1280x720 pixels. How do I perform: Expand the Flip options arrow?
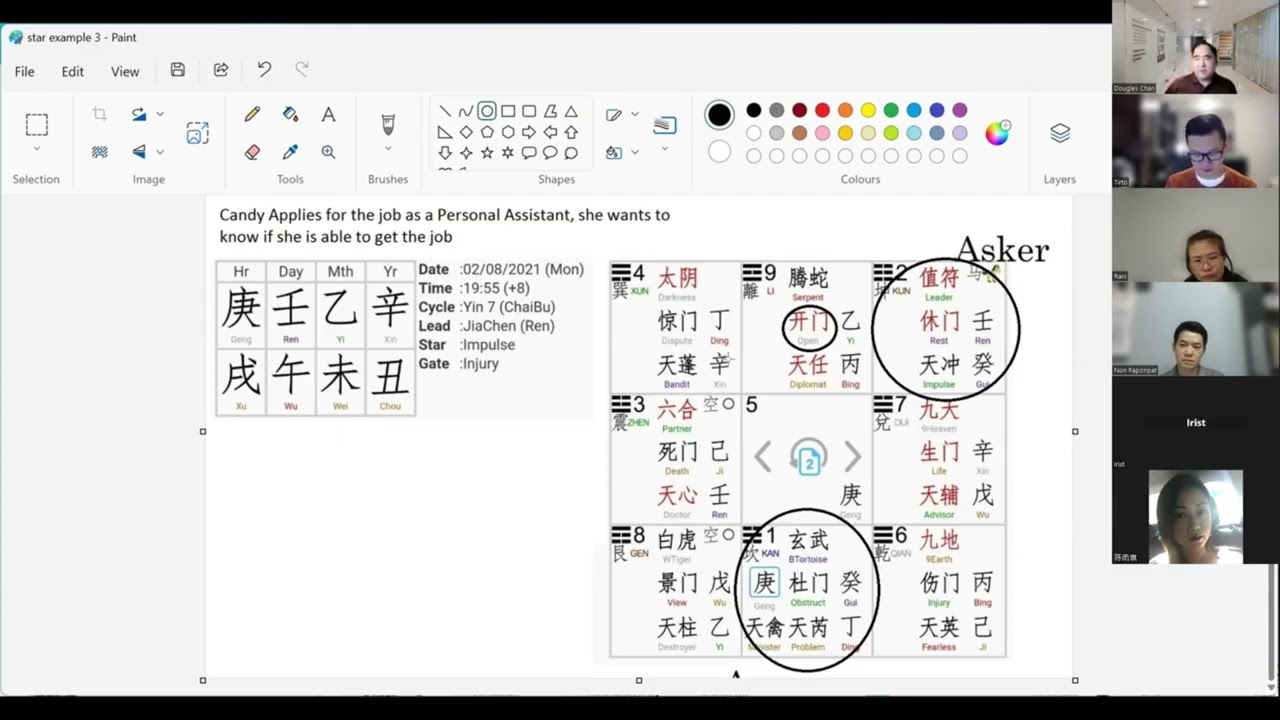pos(160,152)
